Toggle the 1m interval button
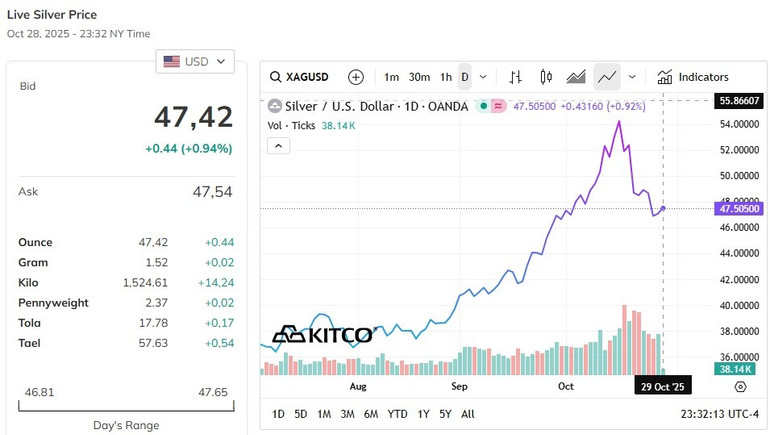 pyautogui.click(x=392, y=77)
